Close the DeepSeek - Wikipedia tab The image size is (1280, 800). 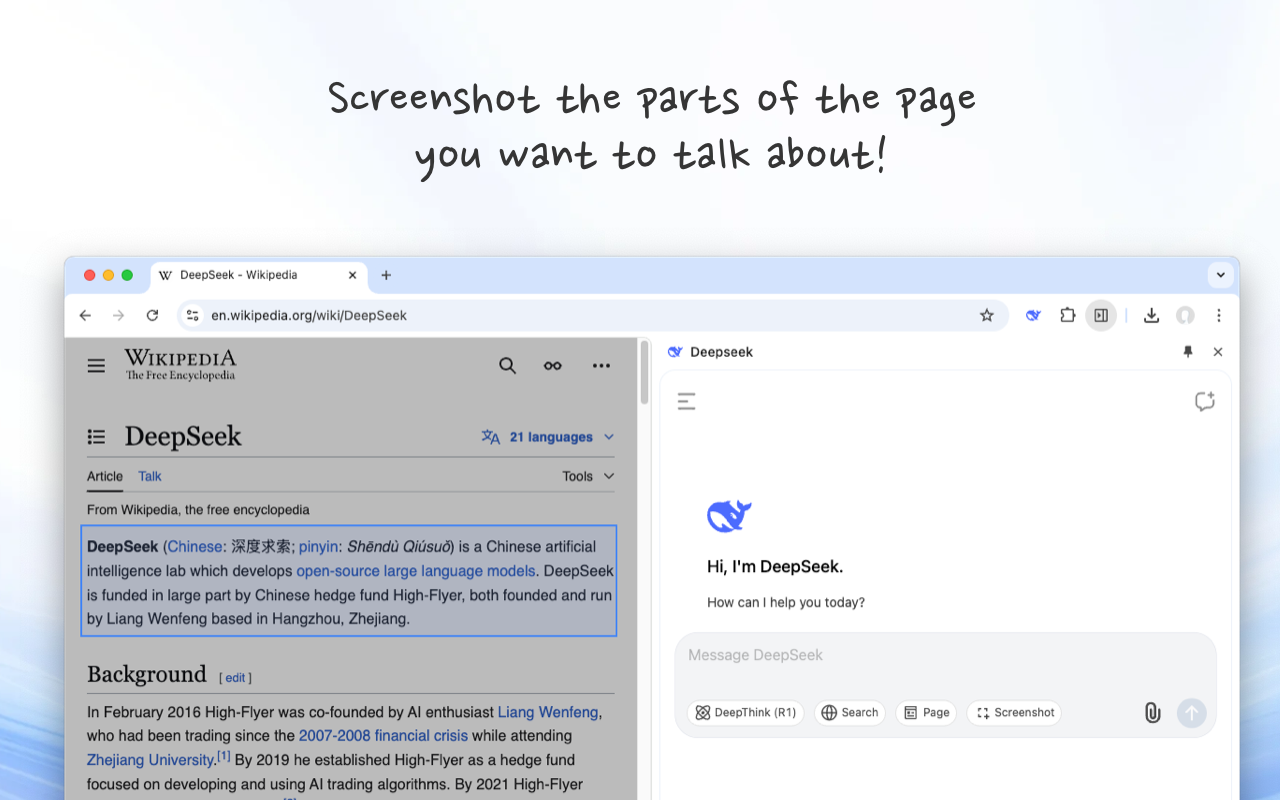tap(352, 275)
